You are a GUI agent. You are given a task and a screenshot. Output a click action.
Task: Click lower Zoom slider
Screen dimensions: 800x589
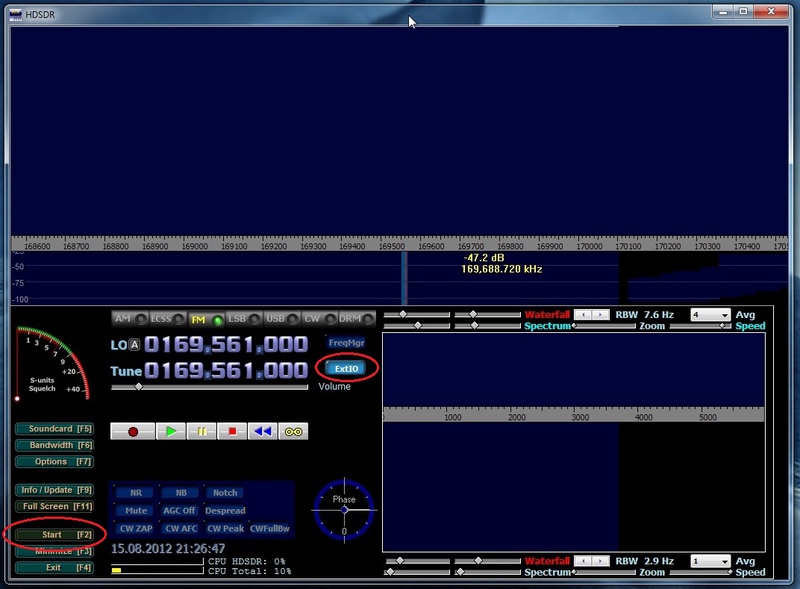(x=604, y=572)
